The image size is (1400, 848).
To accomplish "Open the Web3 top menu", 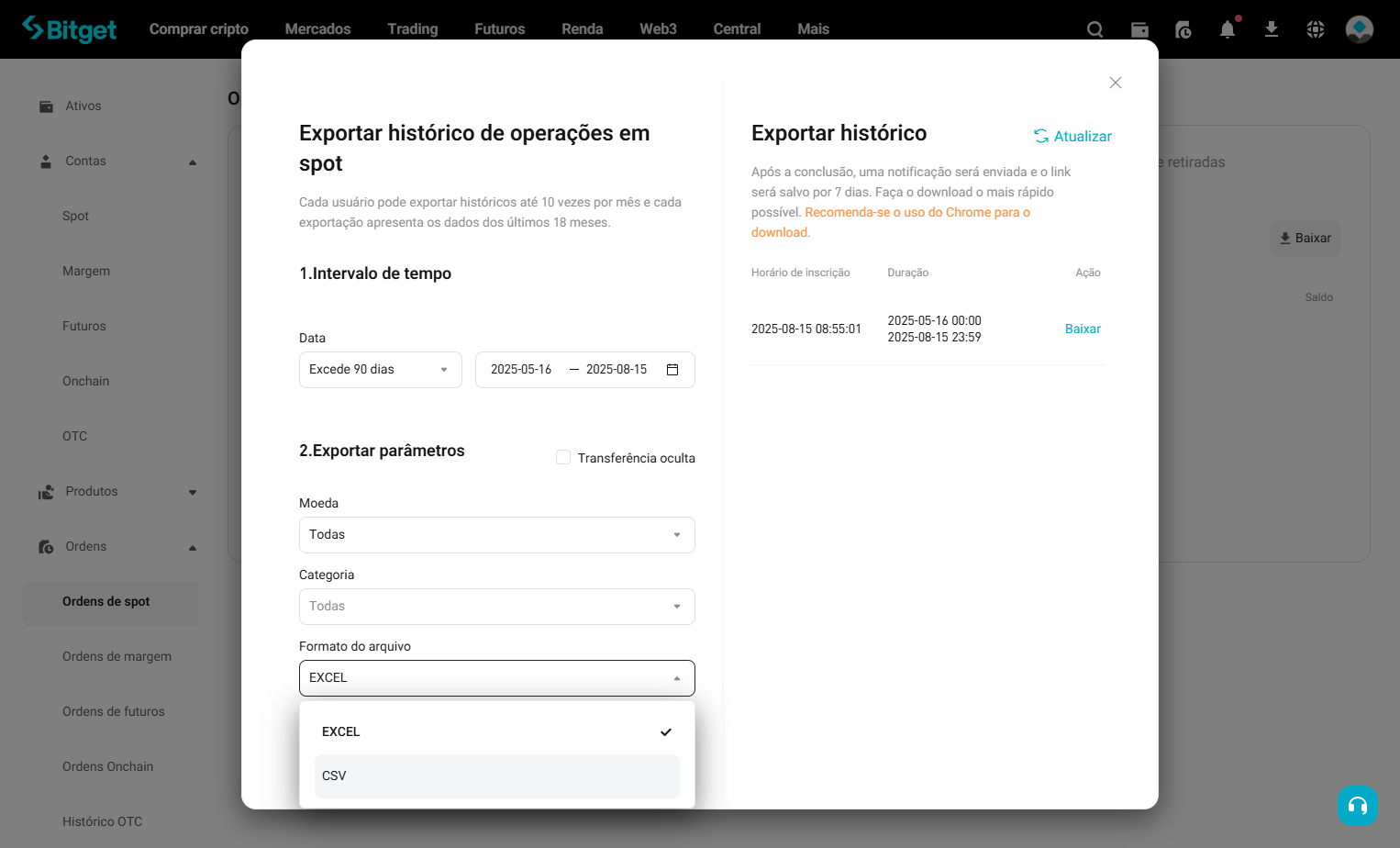I will coord(658,29).
